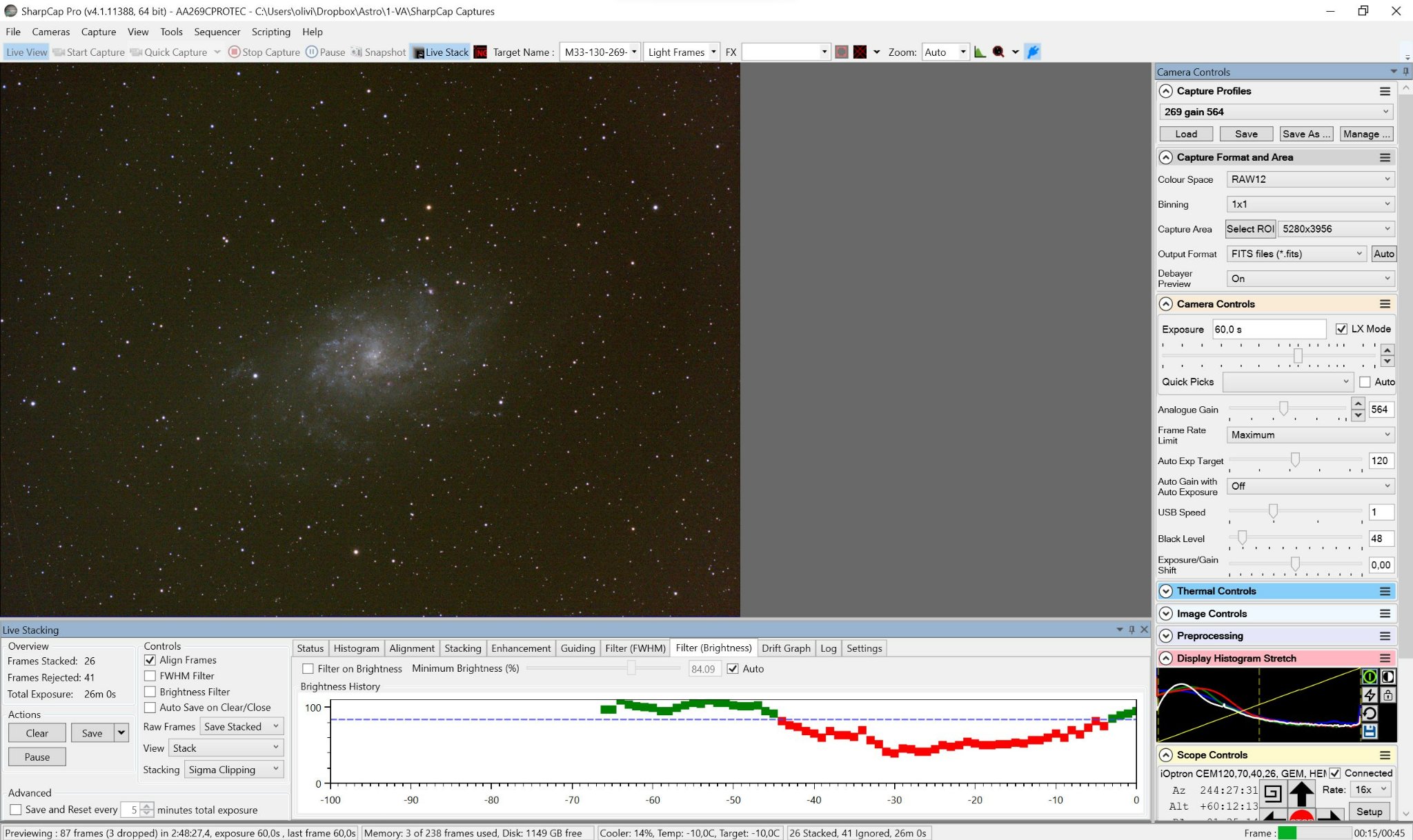Open the Capture Profiles dropdown showing 269 gain 564

pyautogui.click(x=1276, y=112)
